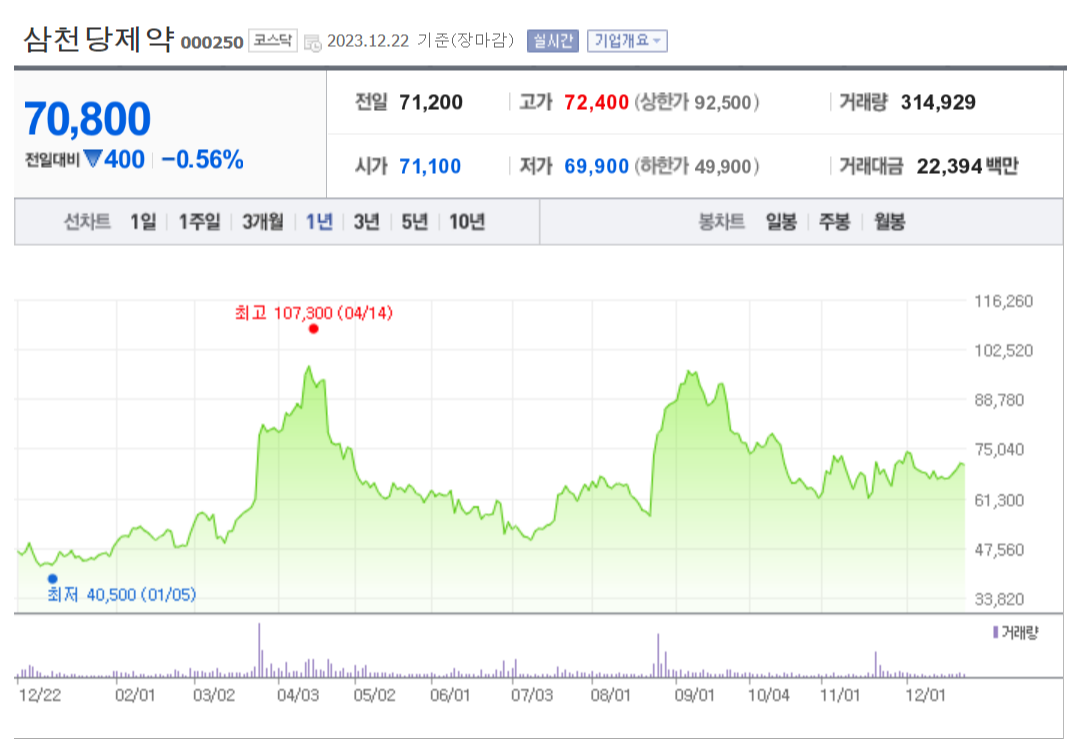This screenshot has width=1067, height=739.
Task: Open the 기업개요 dropdown
Action: 627,41
